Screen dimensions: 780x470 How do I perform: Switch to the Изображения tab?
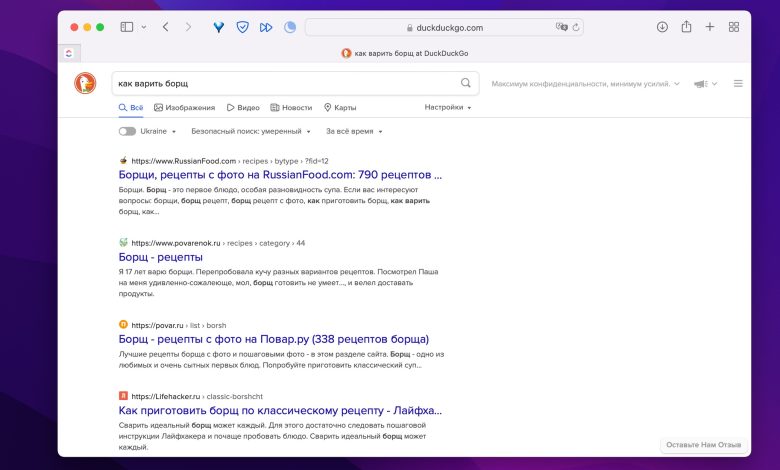[x=184, y=107]
